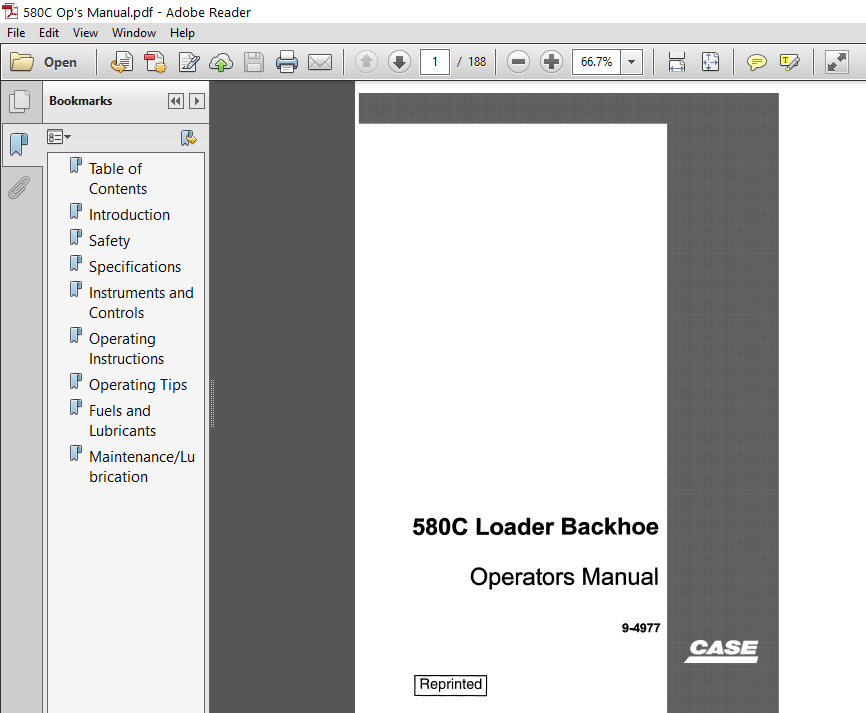Zoom in with the plus button

point(551,62)
